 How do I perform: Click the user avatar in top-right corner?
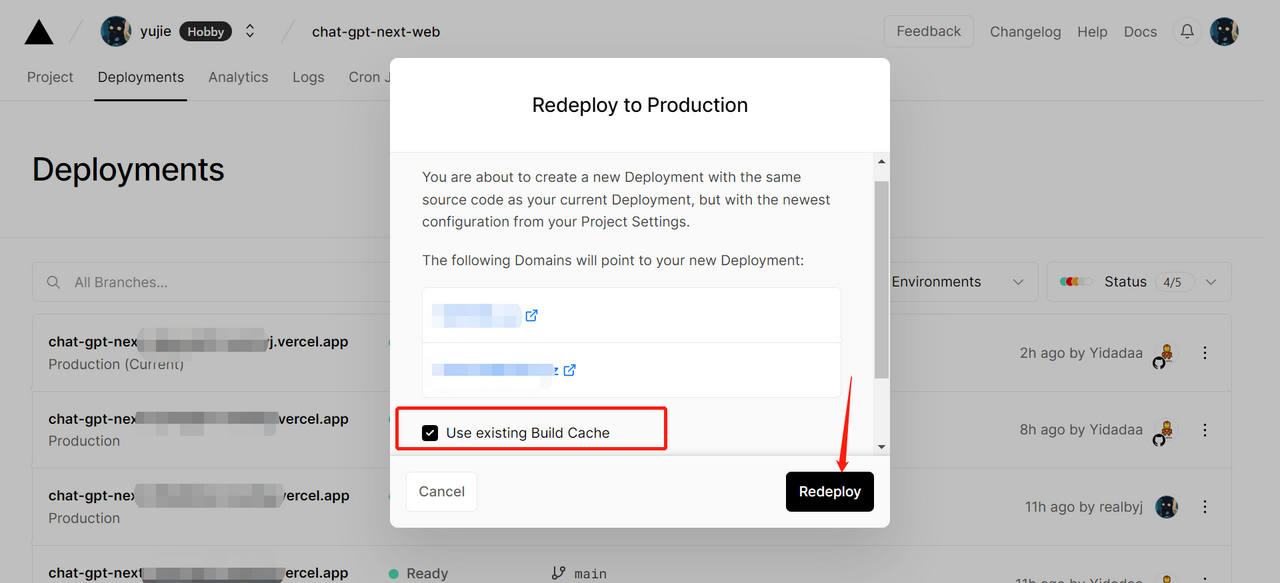click(1224, 32)
